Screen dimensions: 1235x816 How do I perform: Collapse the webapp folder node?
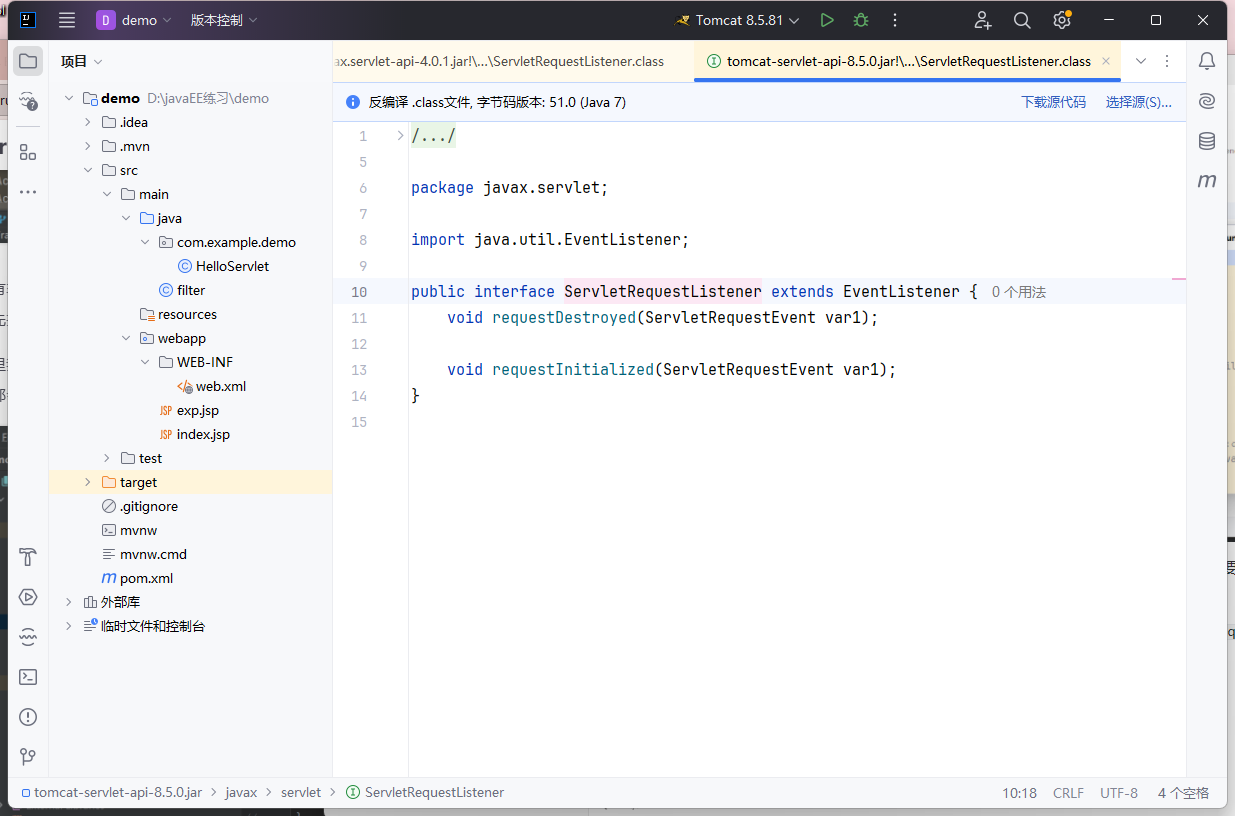(126, 338)
